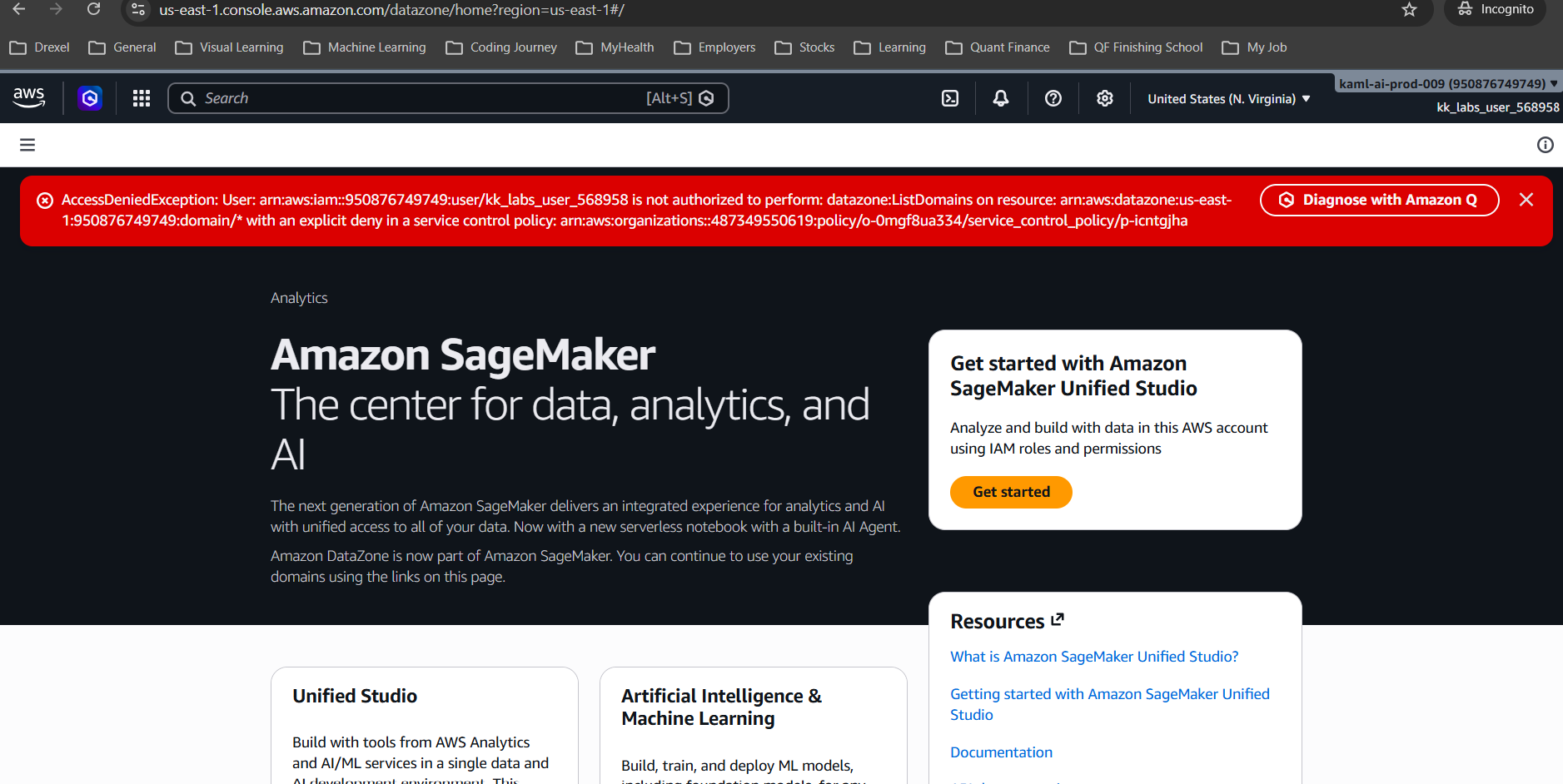Click the Incognito indicator

tap(1495, 9)
